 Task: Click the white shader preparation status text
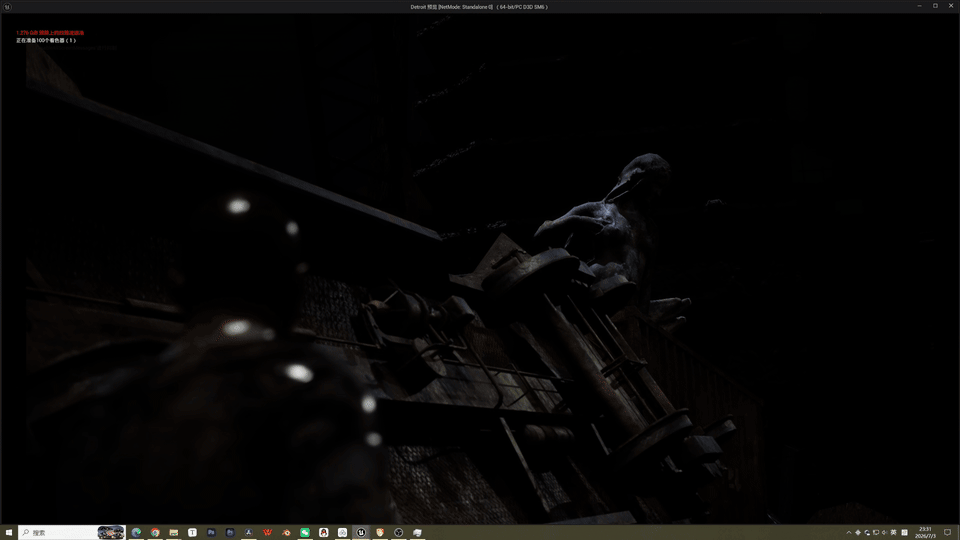(x=46, y=40)
